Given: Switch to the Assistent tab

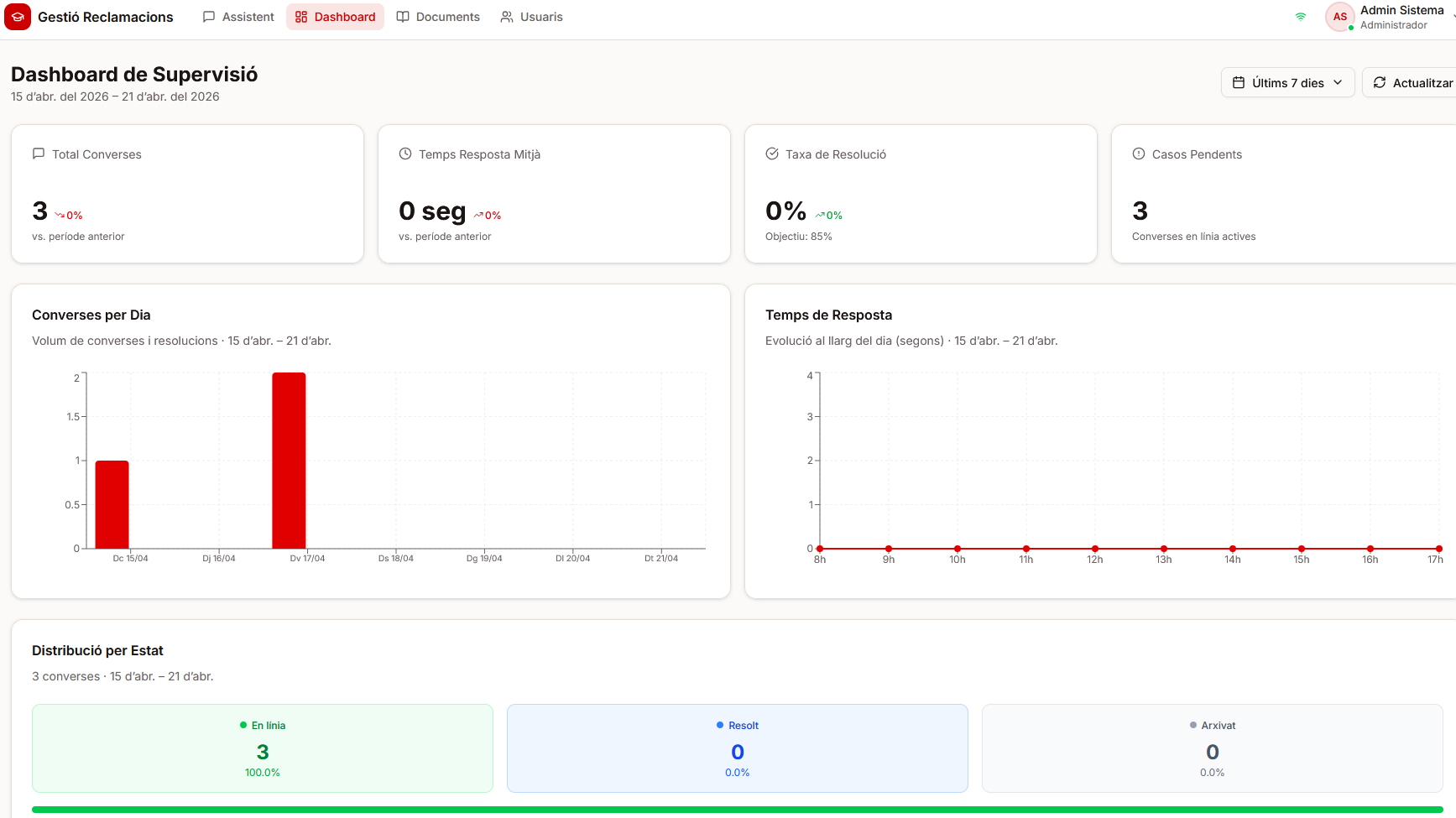Looking at the screenshot, I should 247,16.
